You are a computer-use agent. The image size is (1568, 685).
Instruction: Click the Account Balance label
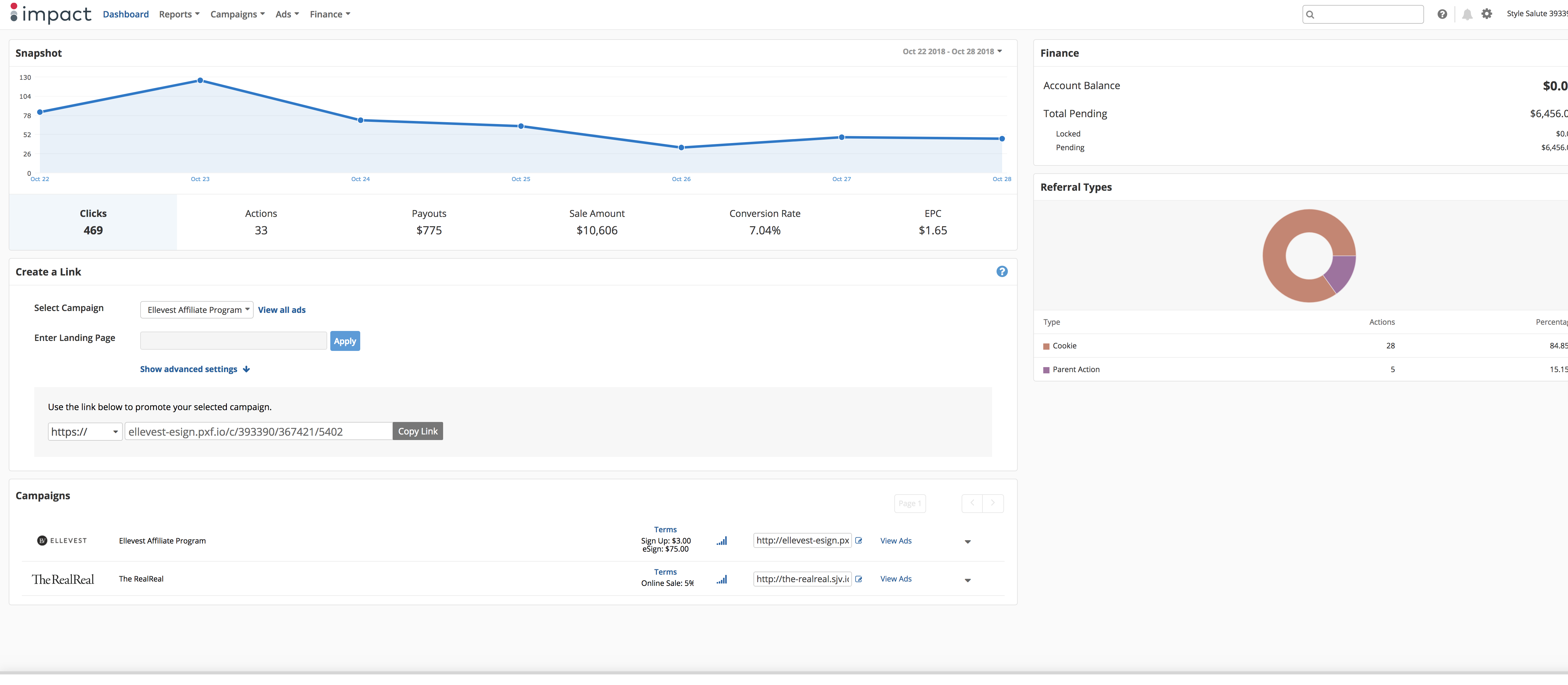pyautogui.click(x=1081, y=86)
